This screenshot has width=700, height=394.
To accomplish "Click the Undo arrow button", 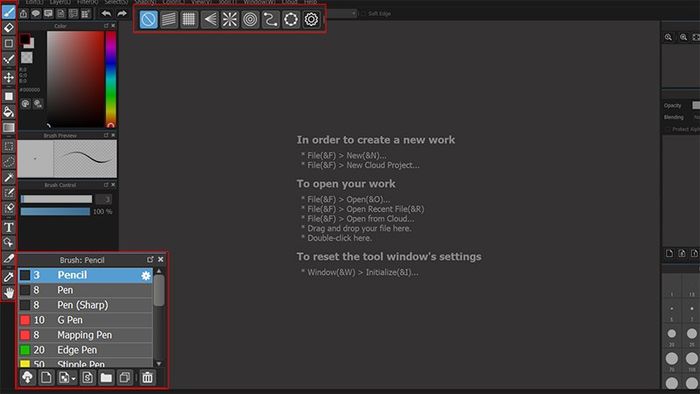I will (x=106, y=13).
